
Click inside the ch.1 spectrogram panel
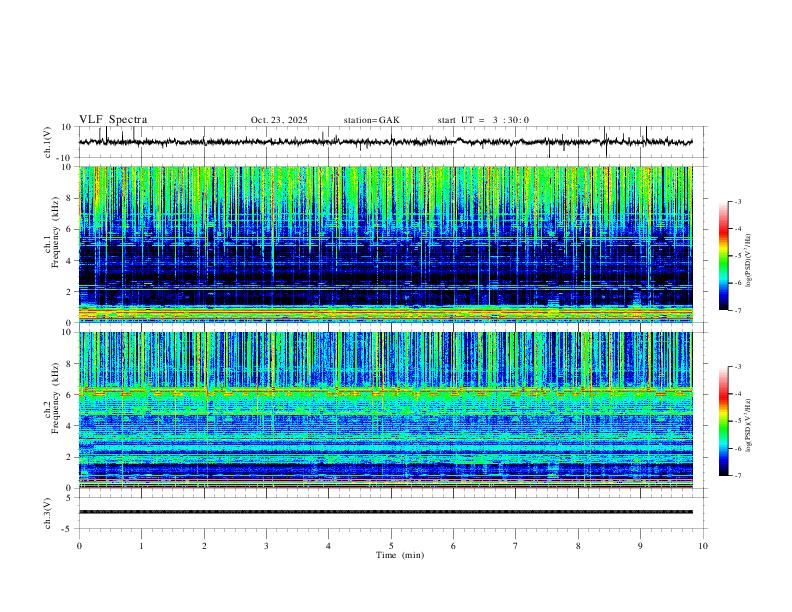385,244
